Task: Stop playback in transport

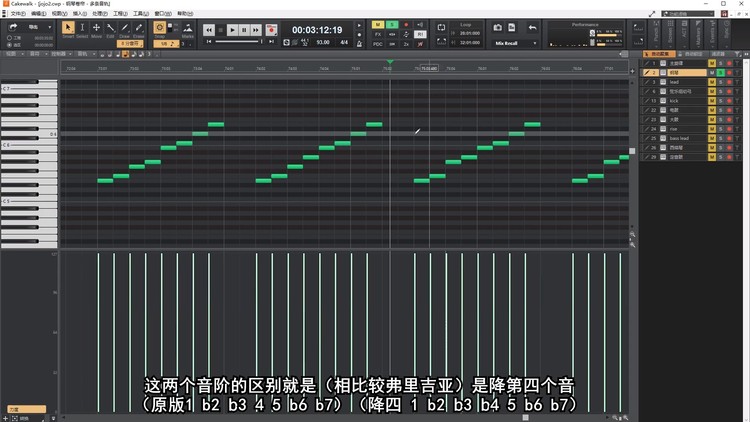Action: click(221, 30)
